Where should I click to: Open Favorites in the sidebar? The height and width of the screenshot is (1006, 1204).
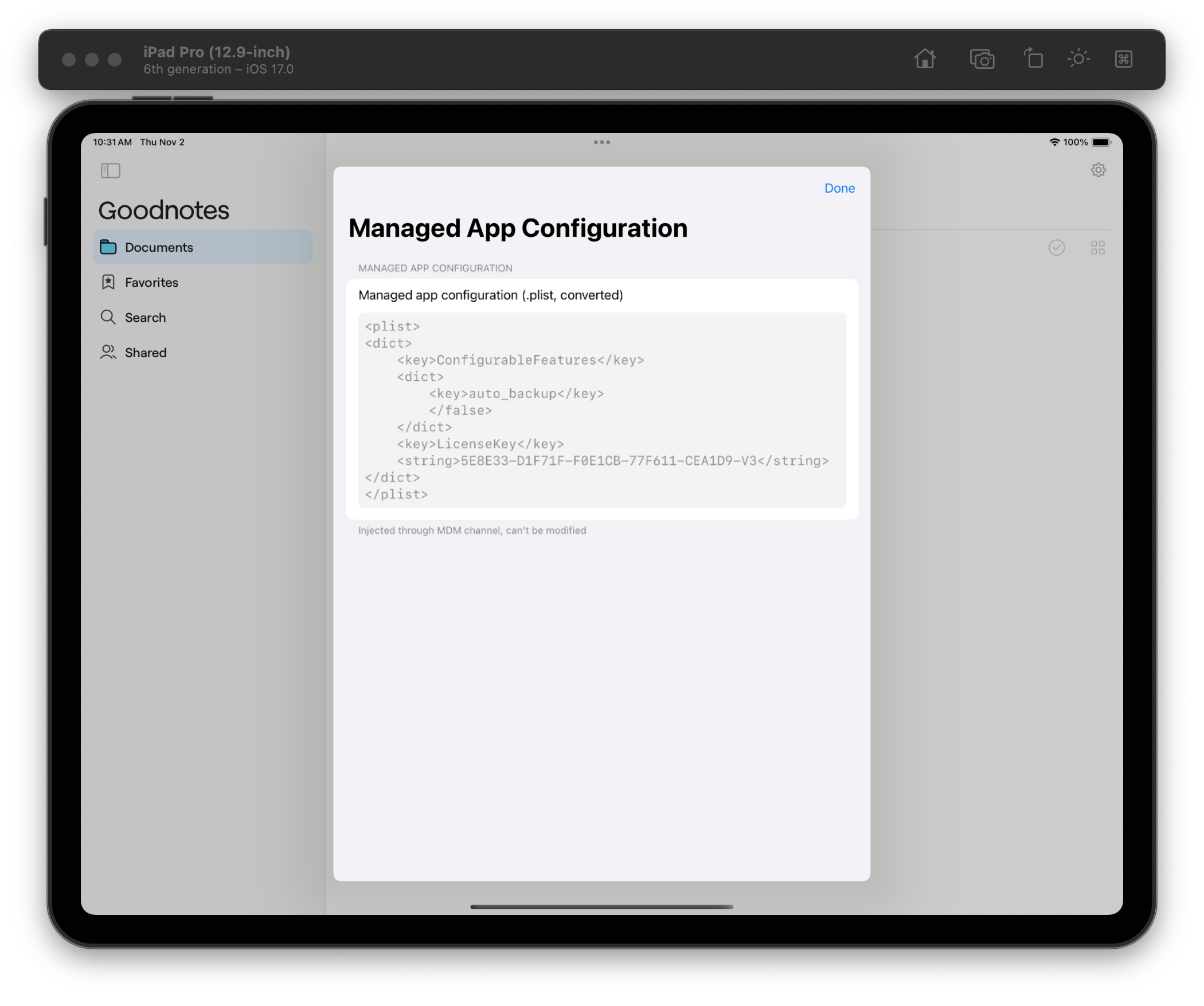[x=151, y=283]
